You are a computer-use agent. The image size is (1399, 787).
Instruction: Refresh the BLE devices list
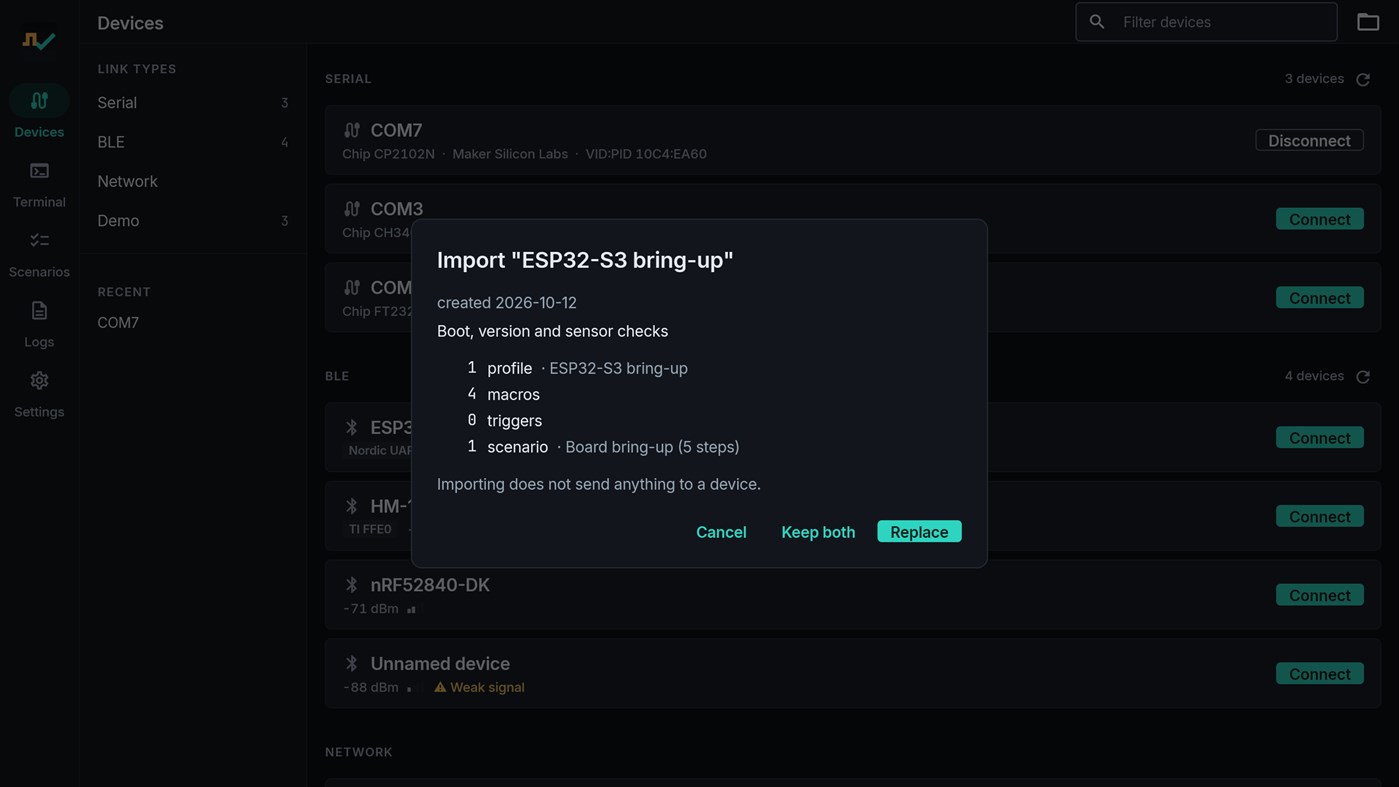point(1363,377)
